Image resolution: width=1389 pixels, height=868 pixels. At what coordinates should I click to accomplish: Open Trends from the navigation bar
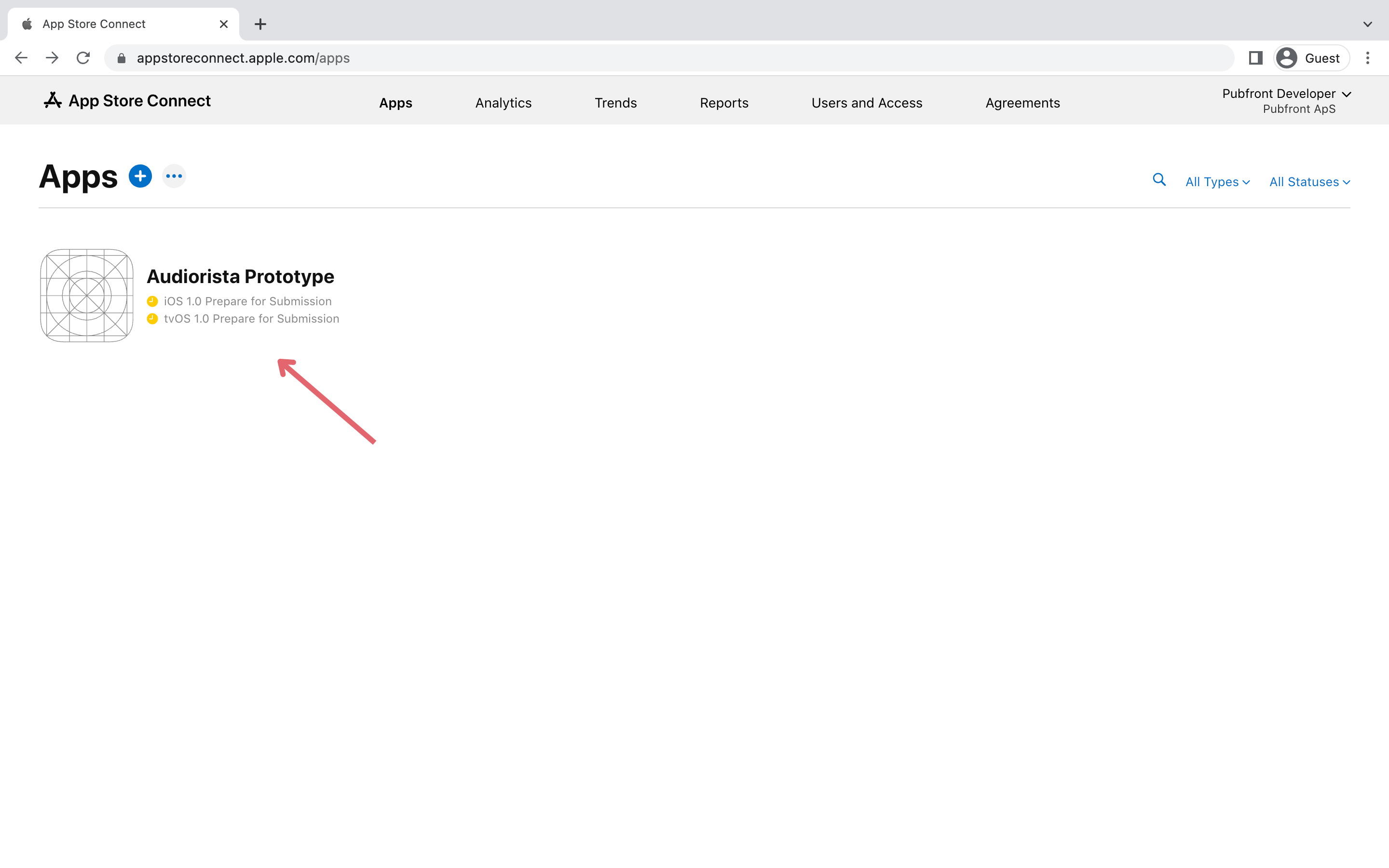point(615,103)
